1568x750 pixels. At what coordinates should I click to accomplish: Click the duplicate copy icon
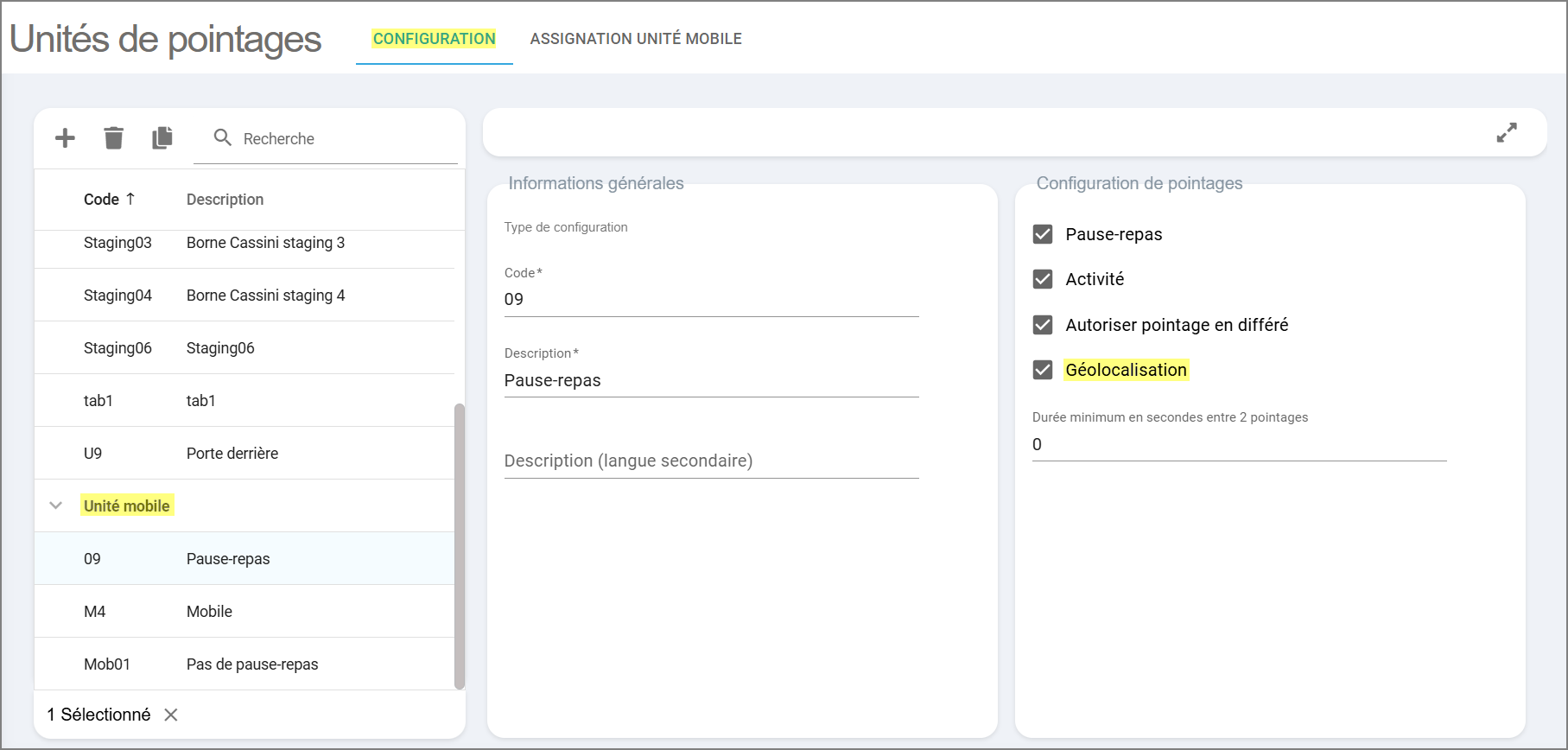point(162,138)
